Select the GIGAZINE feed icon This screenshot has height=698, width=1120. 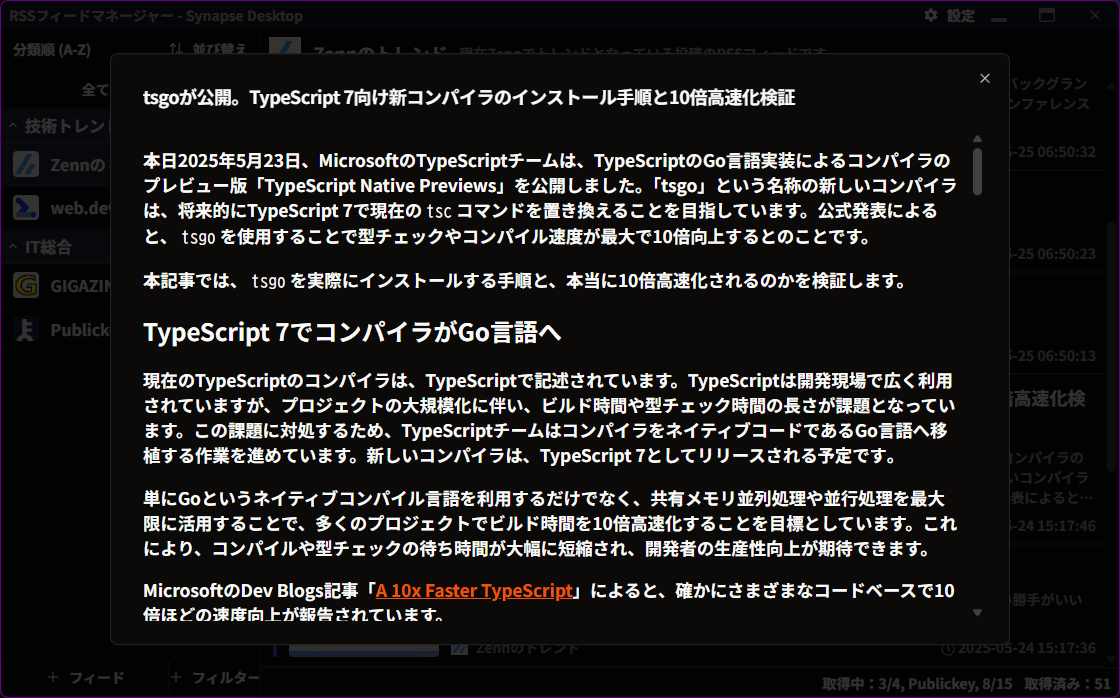26,287
